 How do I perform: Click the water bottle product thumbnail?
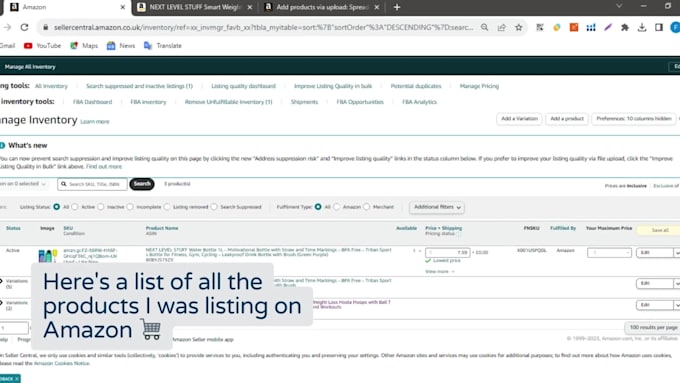(x=48, y=255)
